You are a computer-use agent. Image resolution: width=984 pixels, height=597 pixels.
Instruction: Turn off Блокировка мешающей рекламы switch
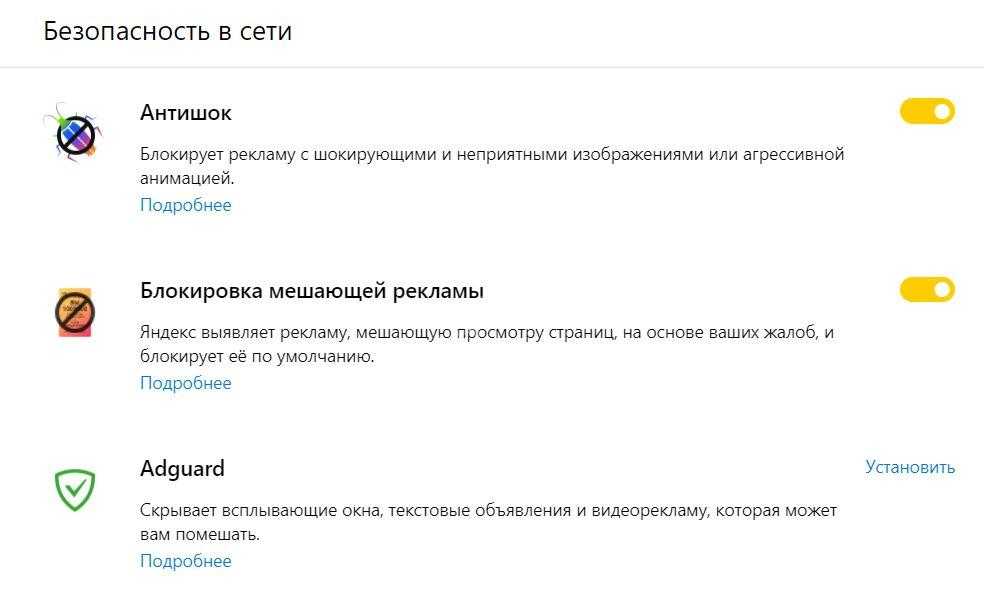927,290
